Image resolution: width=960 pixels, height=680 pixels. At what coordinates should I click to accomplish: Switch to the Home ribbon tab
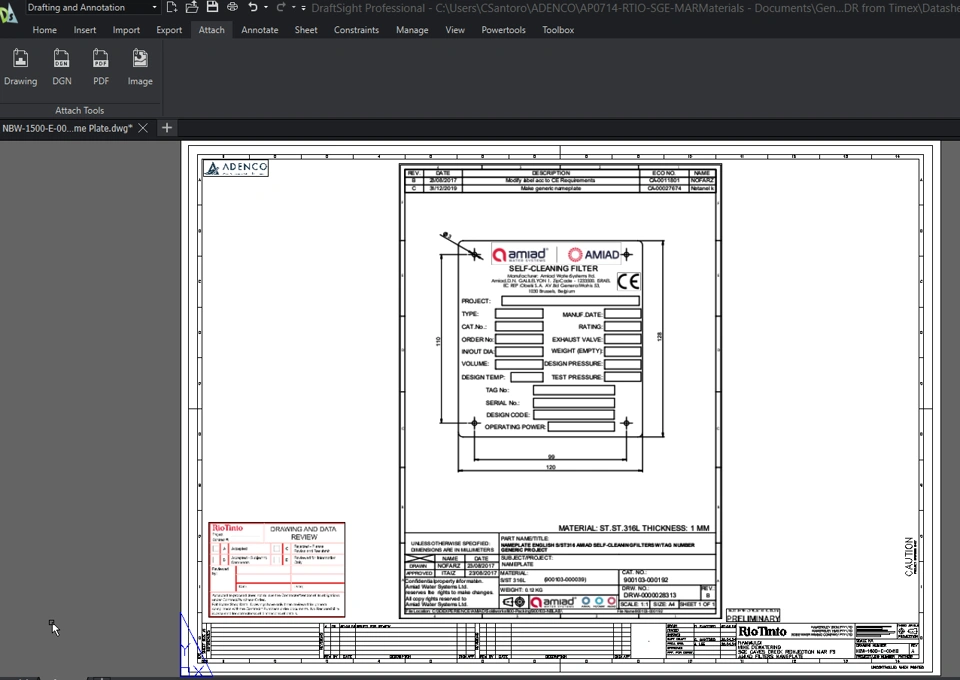pos(44,30)
